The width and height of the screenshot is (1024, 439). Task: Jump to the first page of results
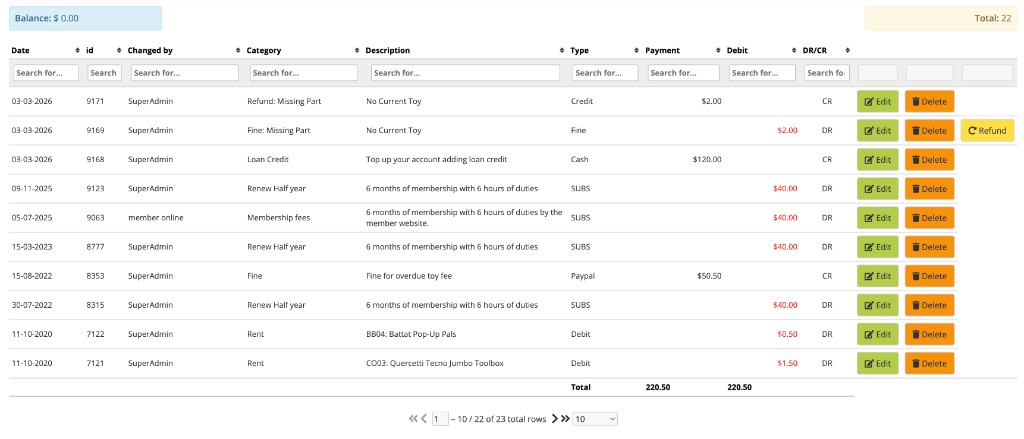(413, 419)
